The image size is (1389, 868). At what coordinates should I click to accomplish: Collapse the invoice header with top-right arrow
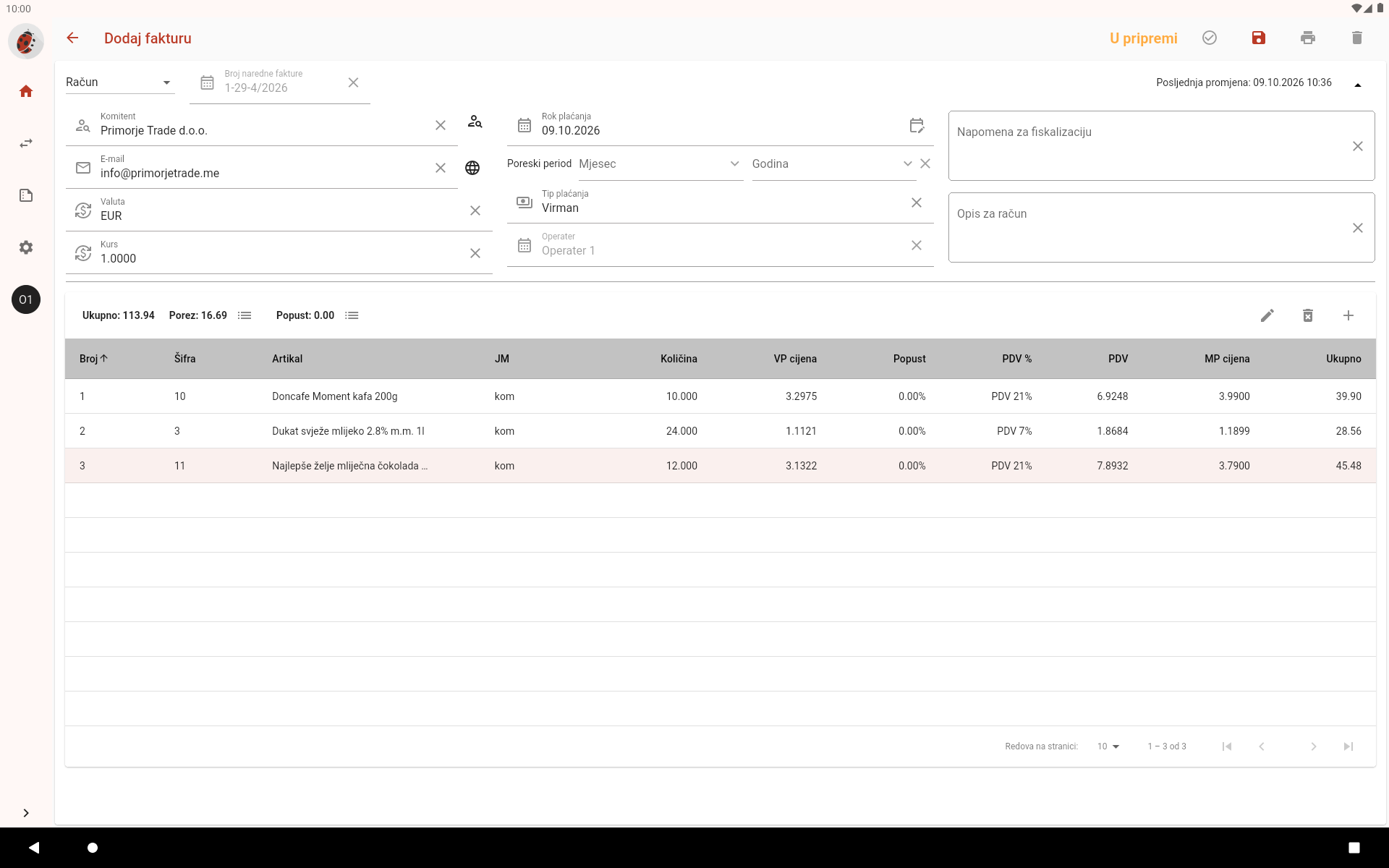(x=1358, y=85)
